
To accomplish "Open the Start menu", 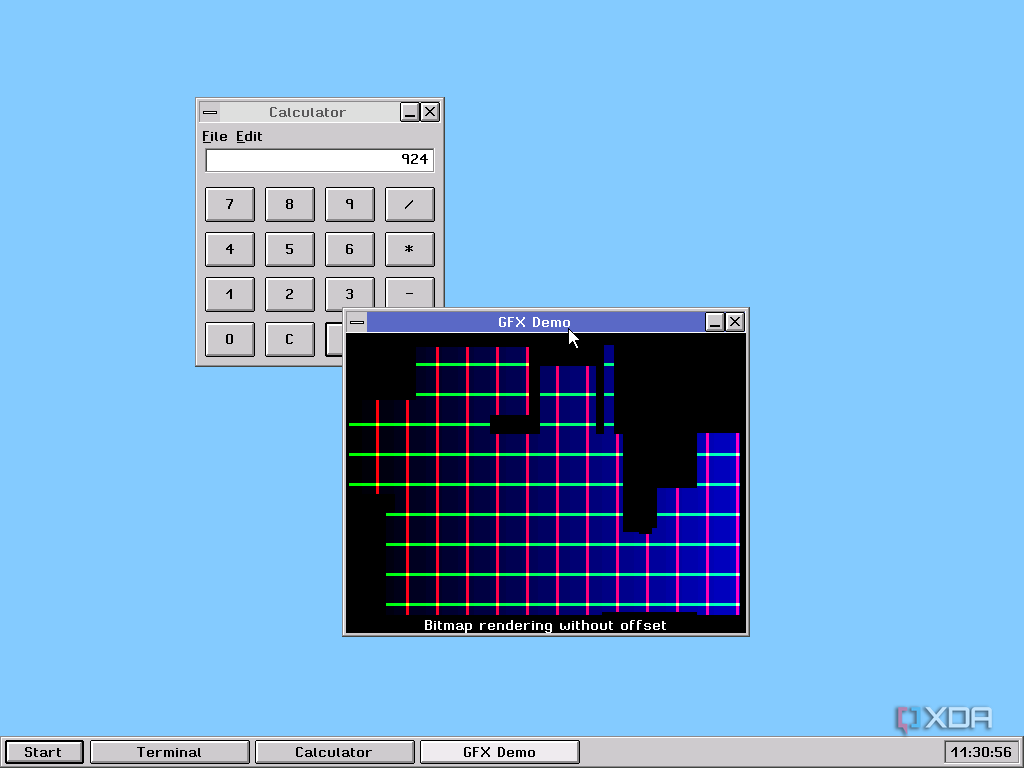I will (44, 752).
